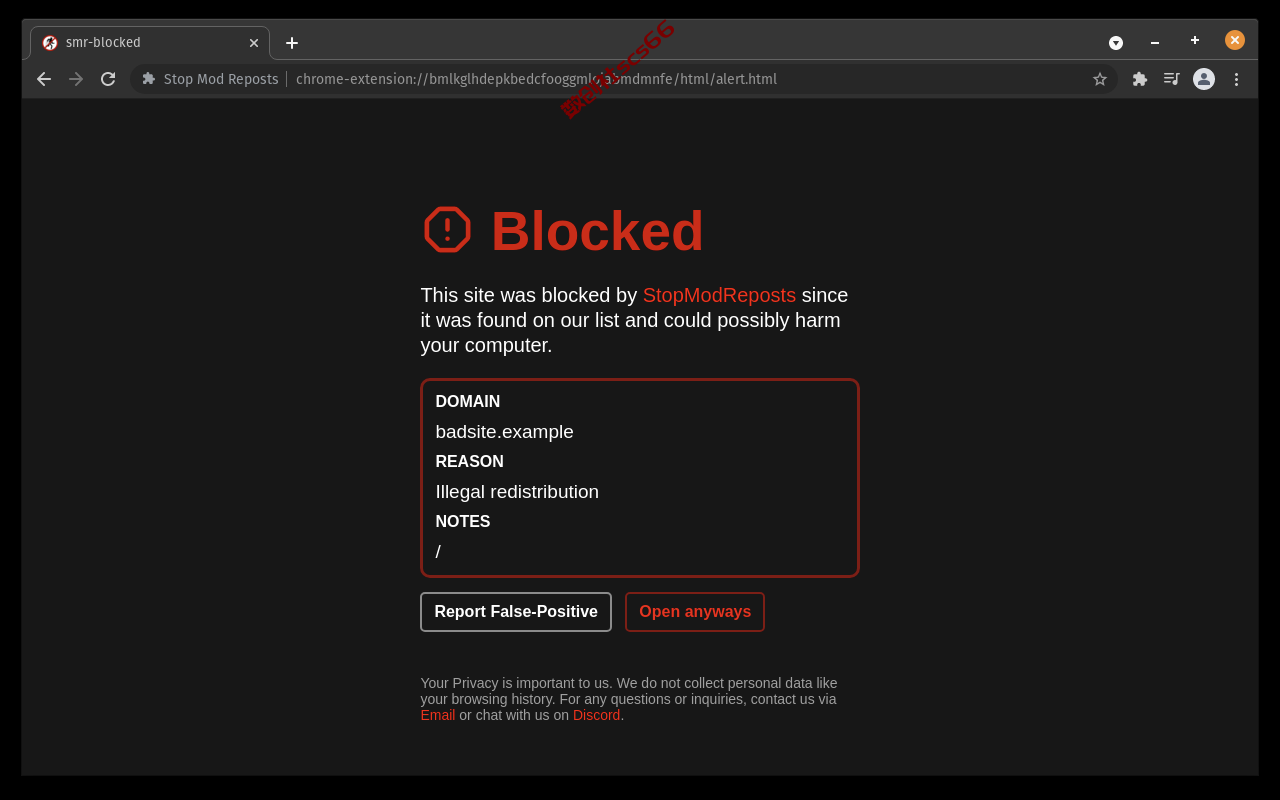This screenshot has width=1280, height=800.
Task: Open a new tab with plus button
Action: point(292,43)
